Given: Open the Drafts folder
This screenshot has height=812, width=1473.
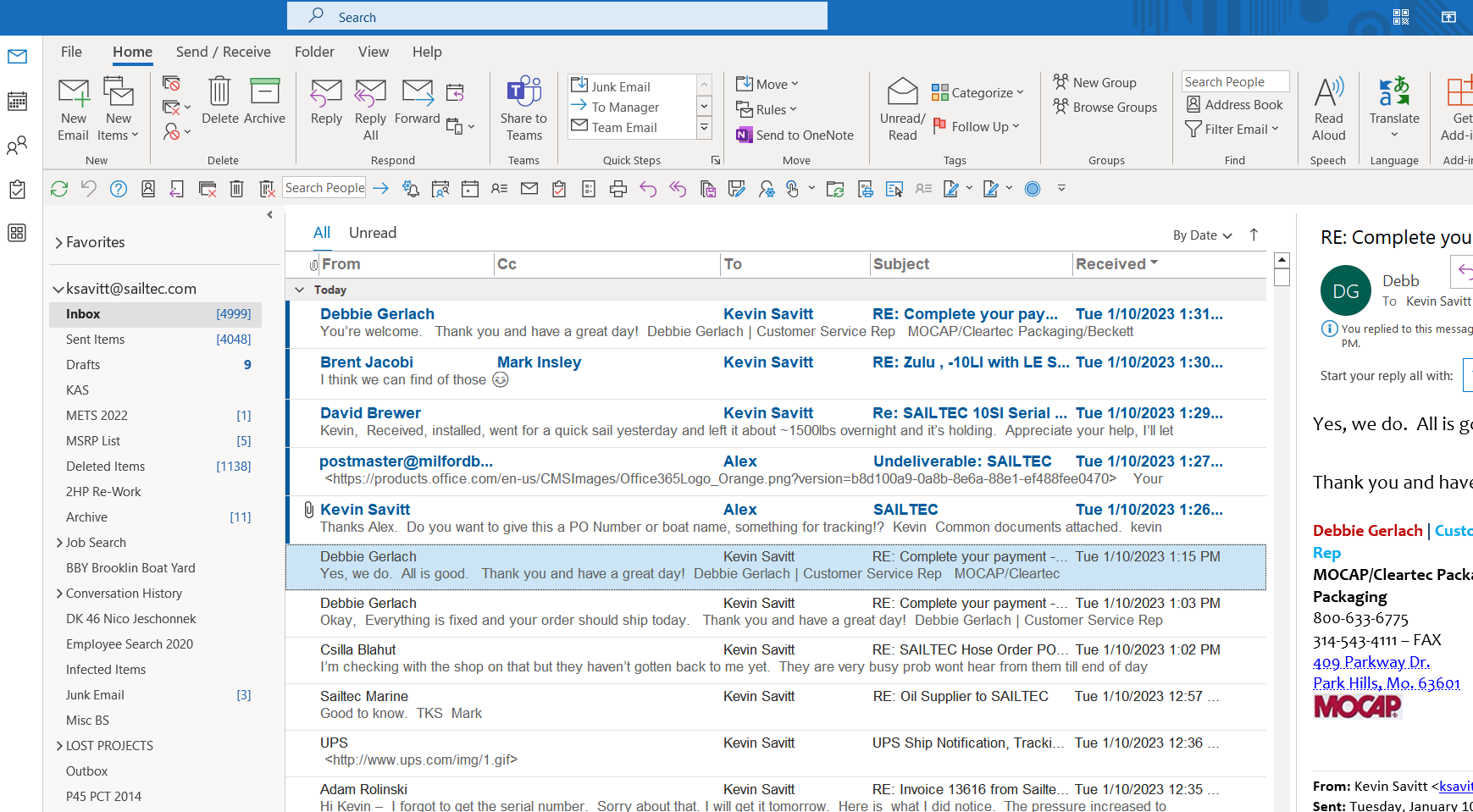Looking at the screenshot, I should (x=155, y=365).
